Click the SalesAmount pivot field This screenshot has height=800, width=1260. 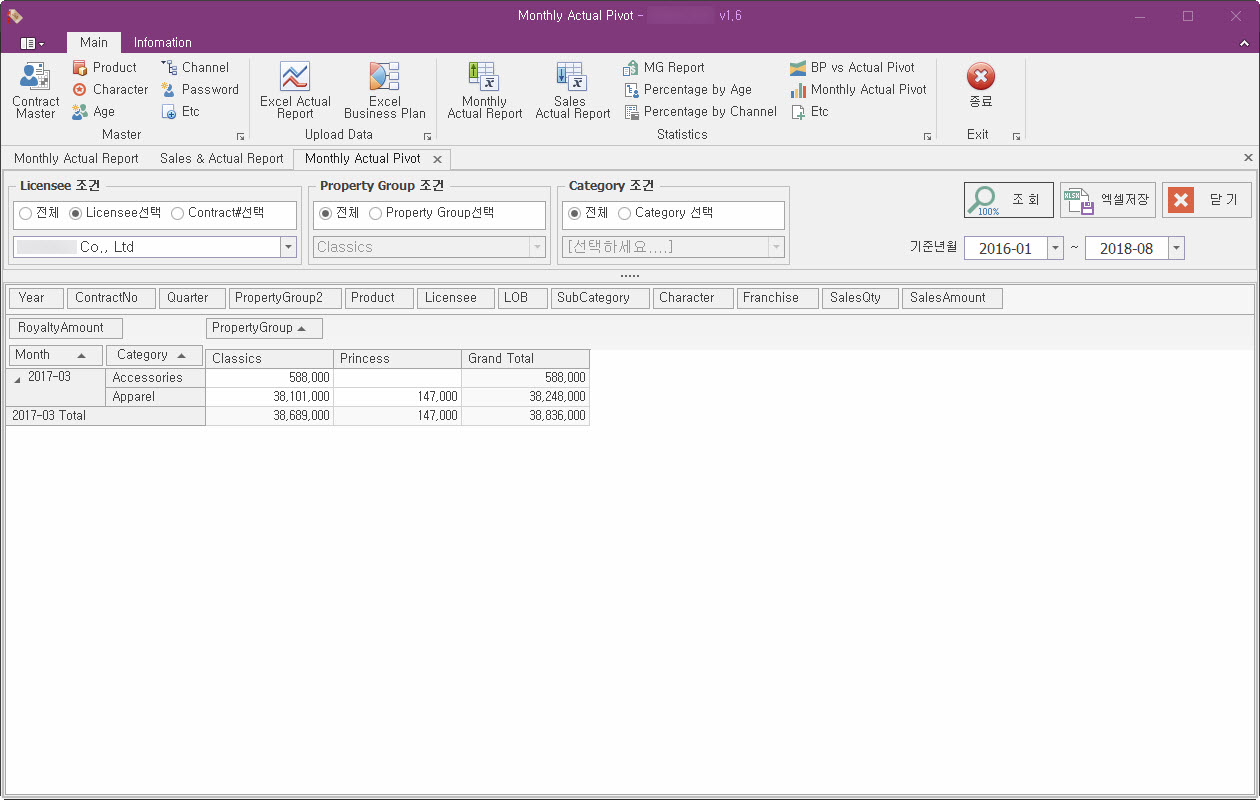pos(952,298)
